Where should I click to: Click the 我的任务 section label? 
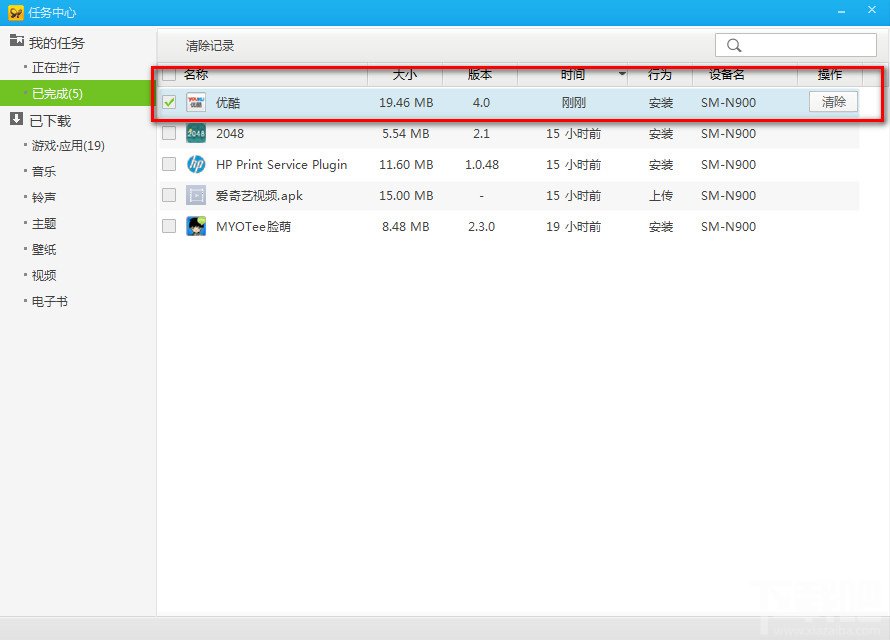coord(57,43)
